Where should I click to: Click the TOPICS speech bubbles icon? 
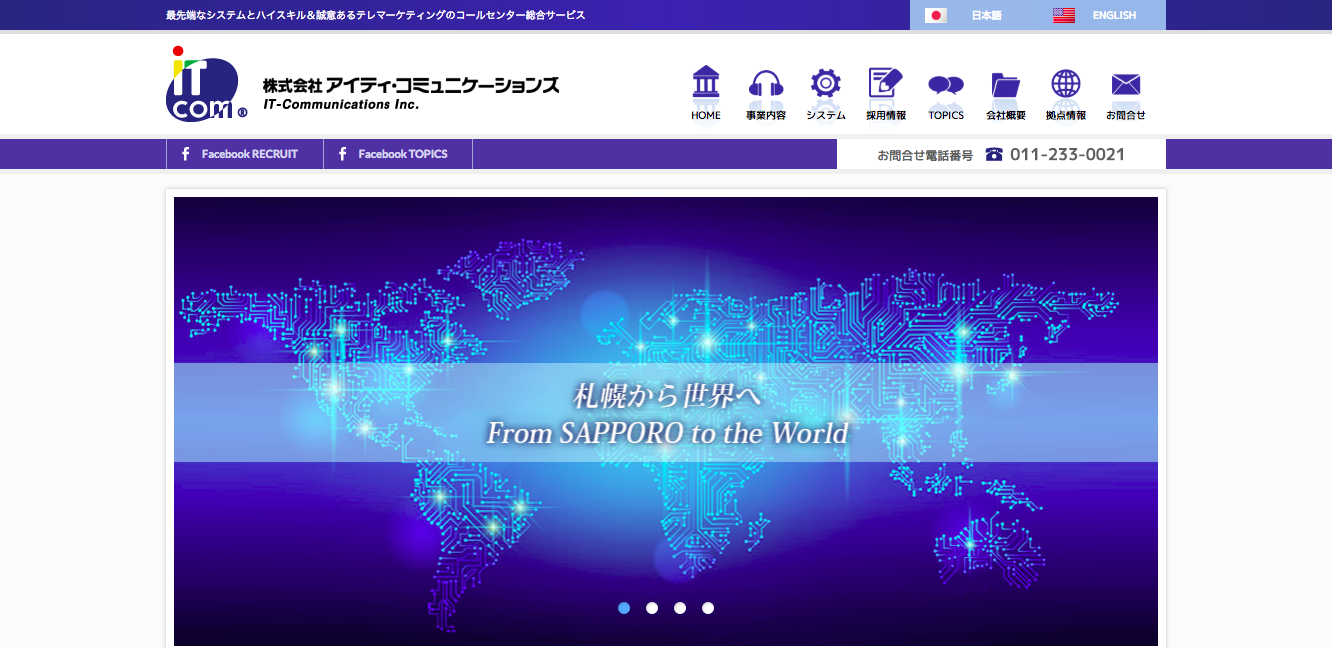click(x=946, y=86)
